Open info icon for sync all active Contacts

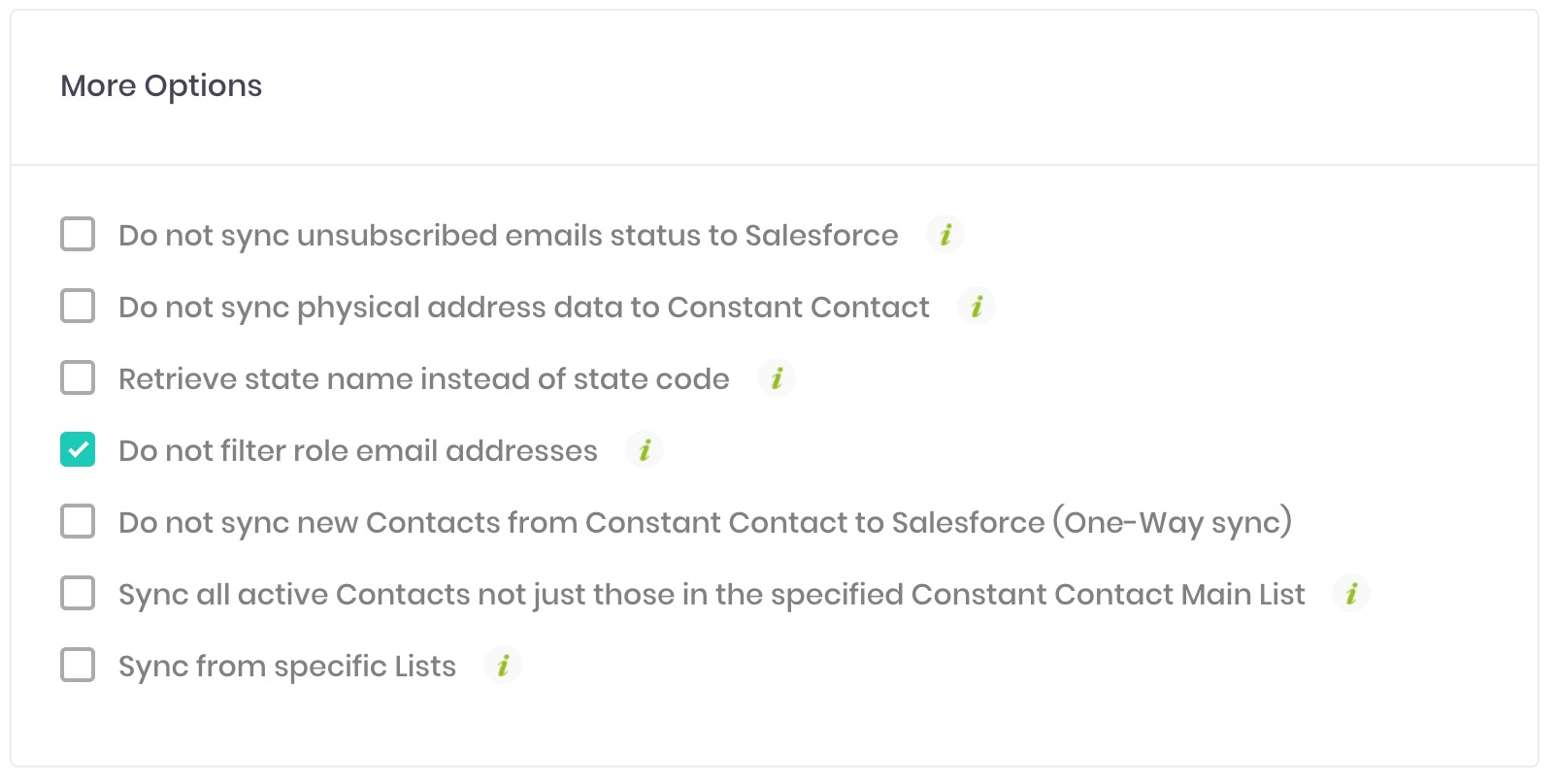pyautogui.click(x=1350, y=593)
